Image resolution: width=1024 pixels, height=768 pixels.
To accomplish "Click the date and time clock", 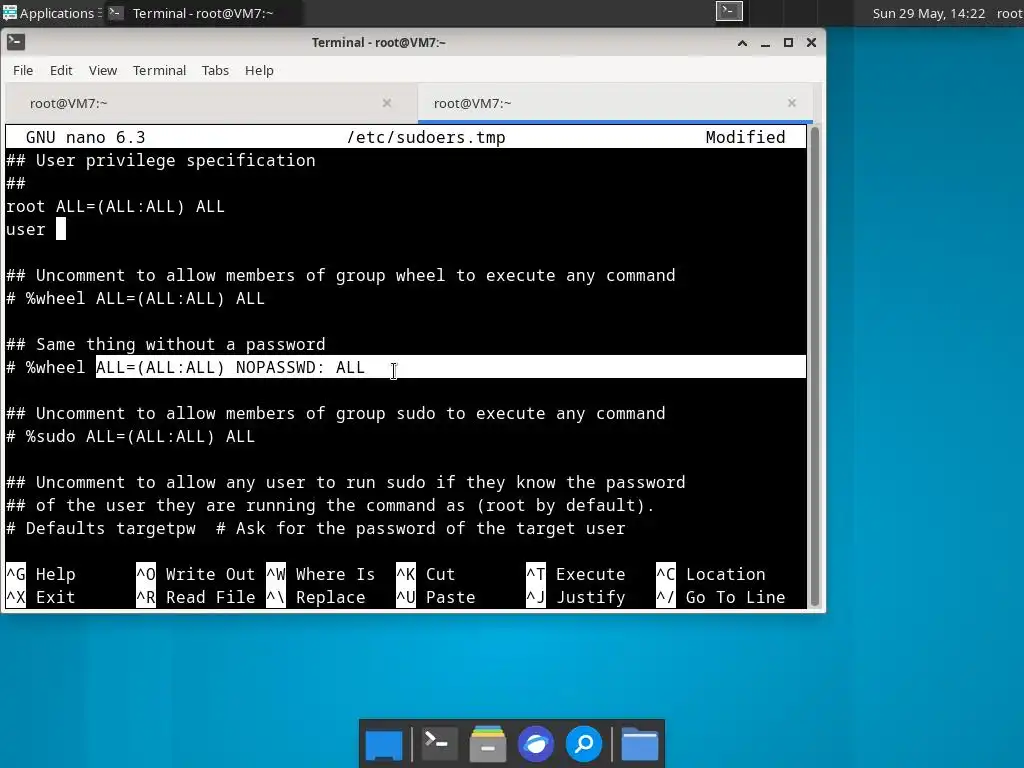I will 928,13.
